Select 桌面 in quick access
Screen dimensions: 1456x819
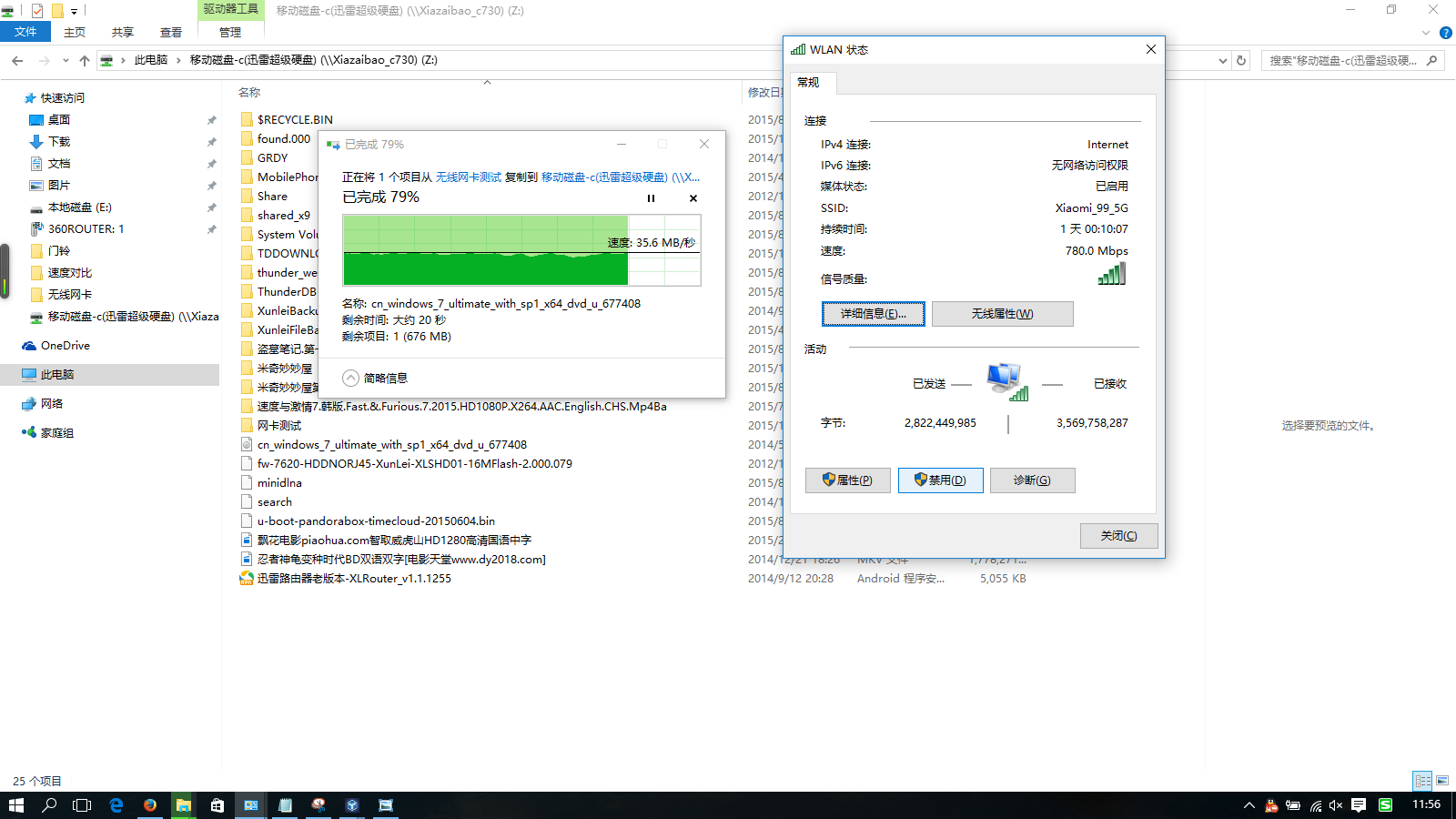tap(59, 120)
